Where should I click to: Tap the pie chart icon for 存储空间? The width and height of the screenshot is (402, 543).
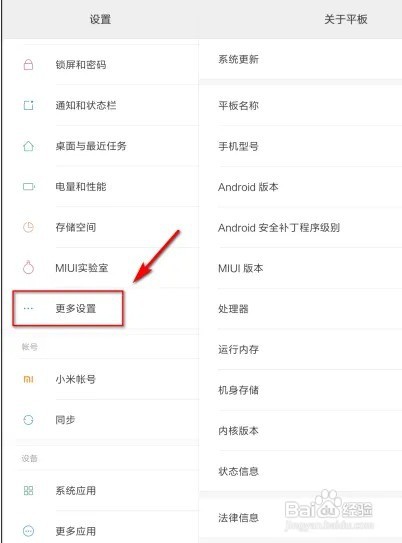pos(28,227)
